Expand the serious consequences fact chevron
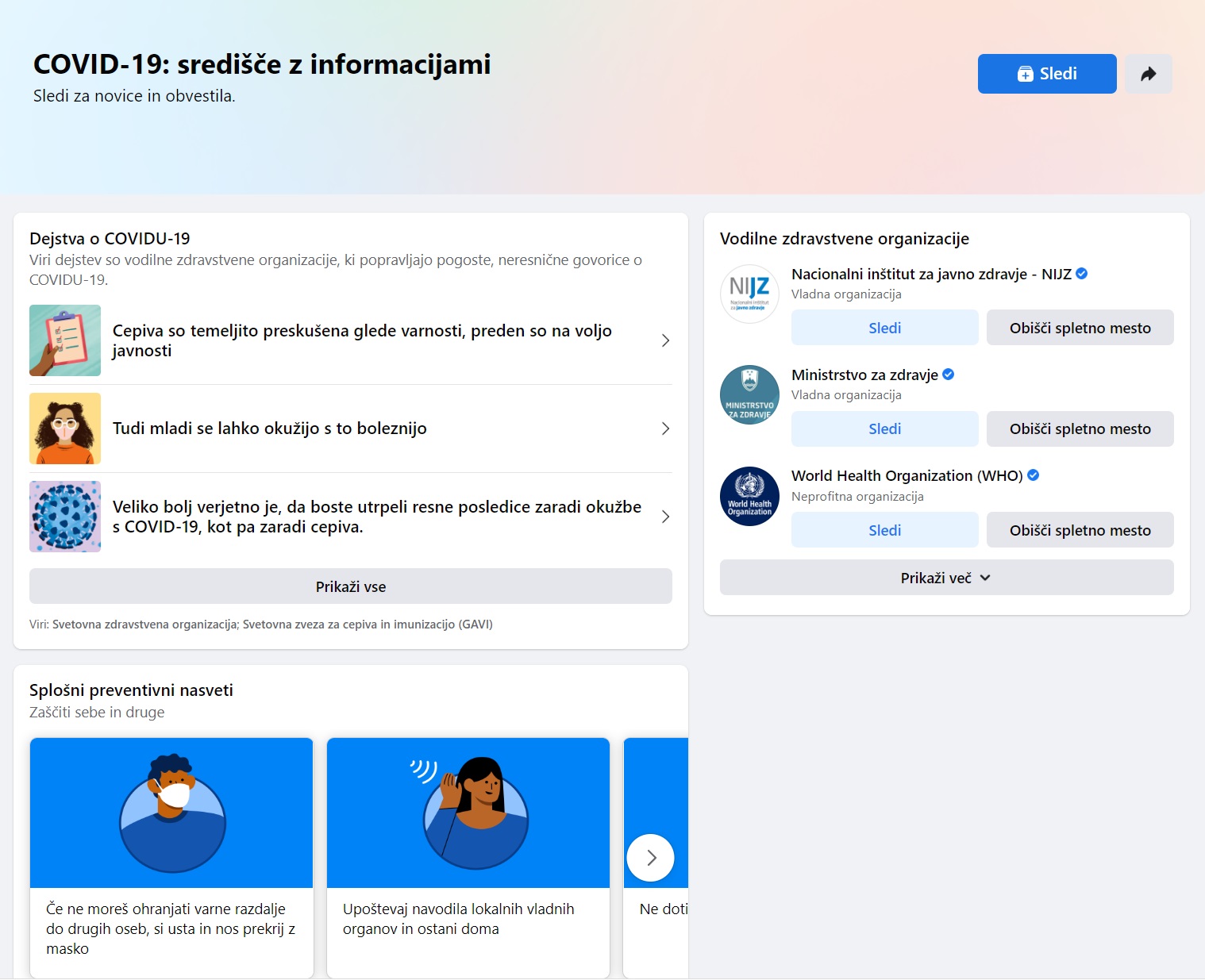The width and height of the screenshot is (1205, 980). 665,517
